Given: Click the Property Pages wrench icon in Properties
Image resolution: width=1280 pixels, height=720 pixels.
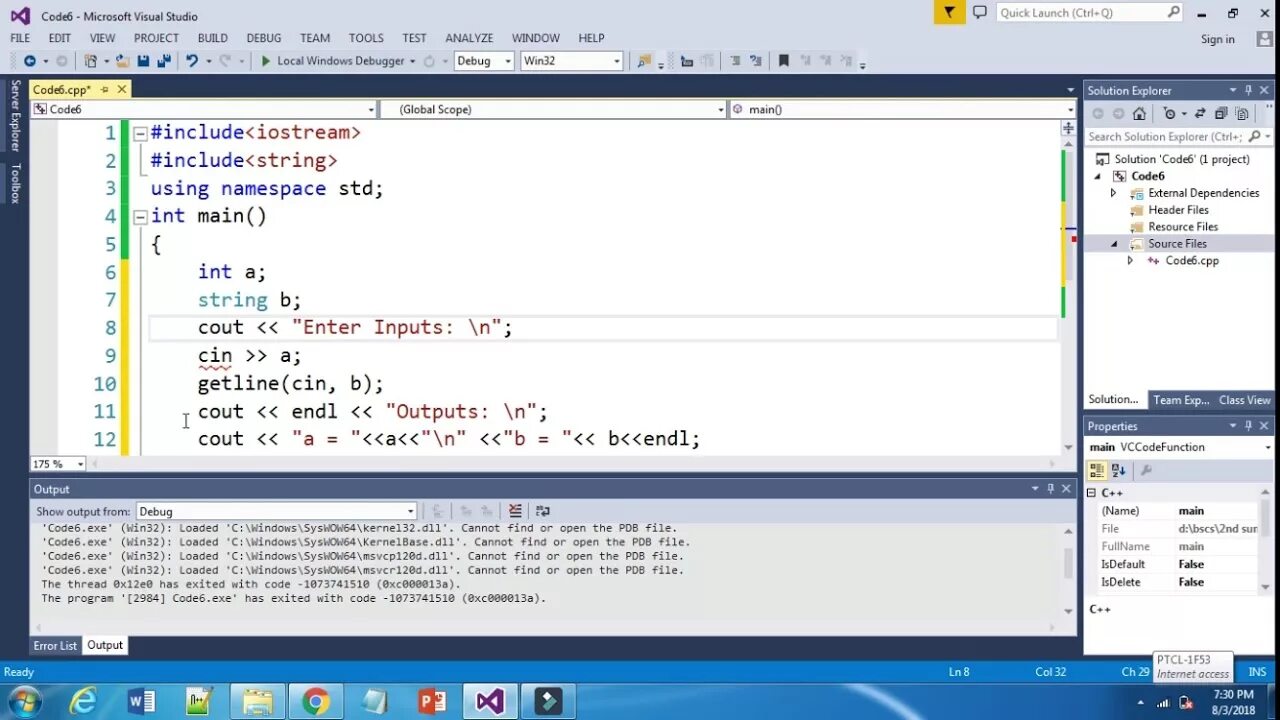Looking at the screenshot, I should click(1146, 470).
